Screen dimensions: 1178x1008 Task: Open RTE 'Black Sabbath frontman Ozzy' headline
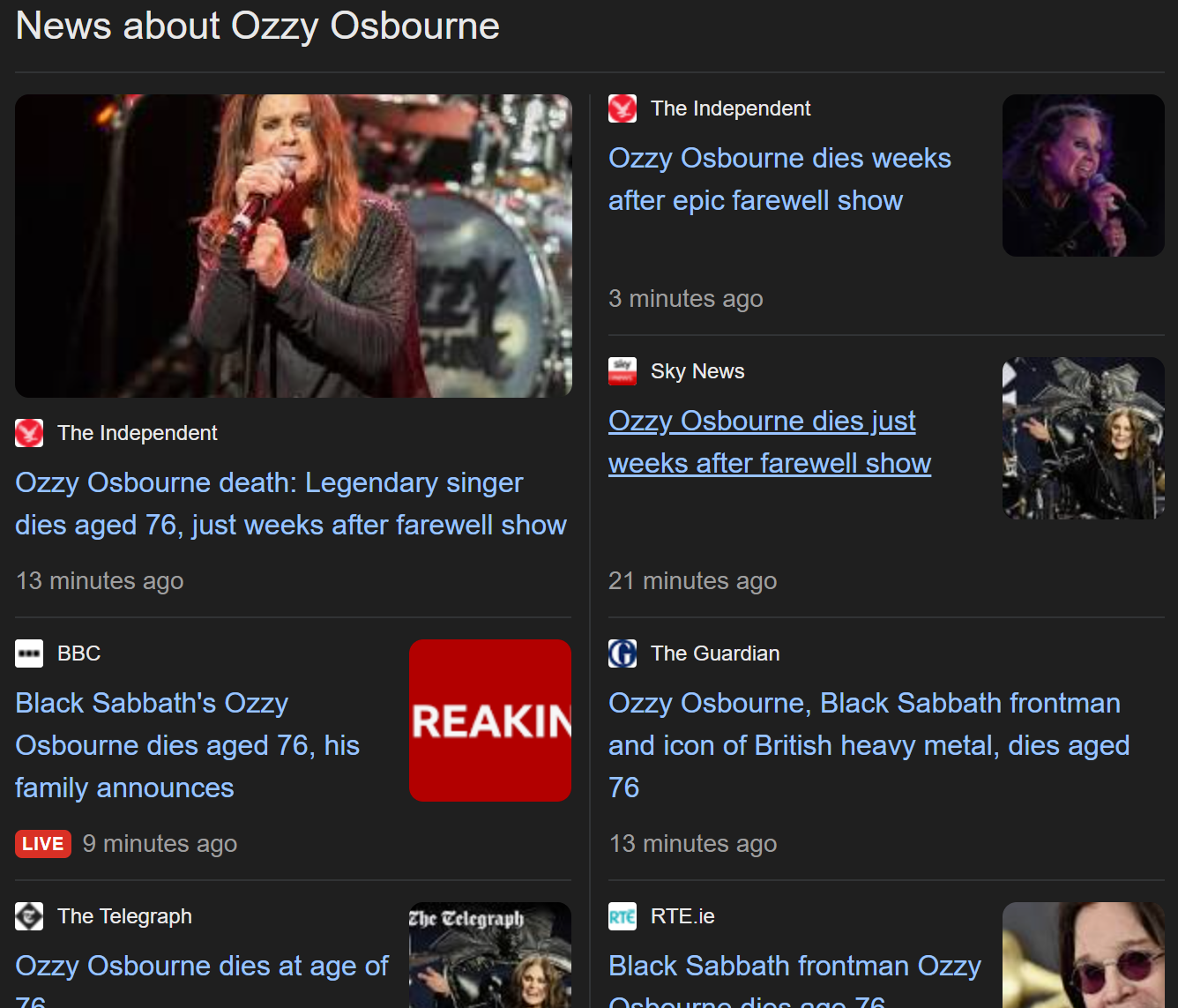(x=794, y=979)
